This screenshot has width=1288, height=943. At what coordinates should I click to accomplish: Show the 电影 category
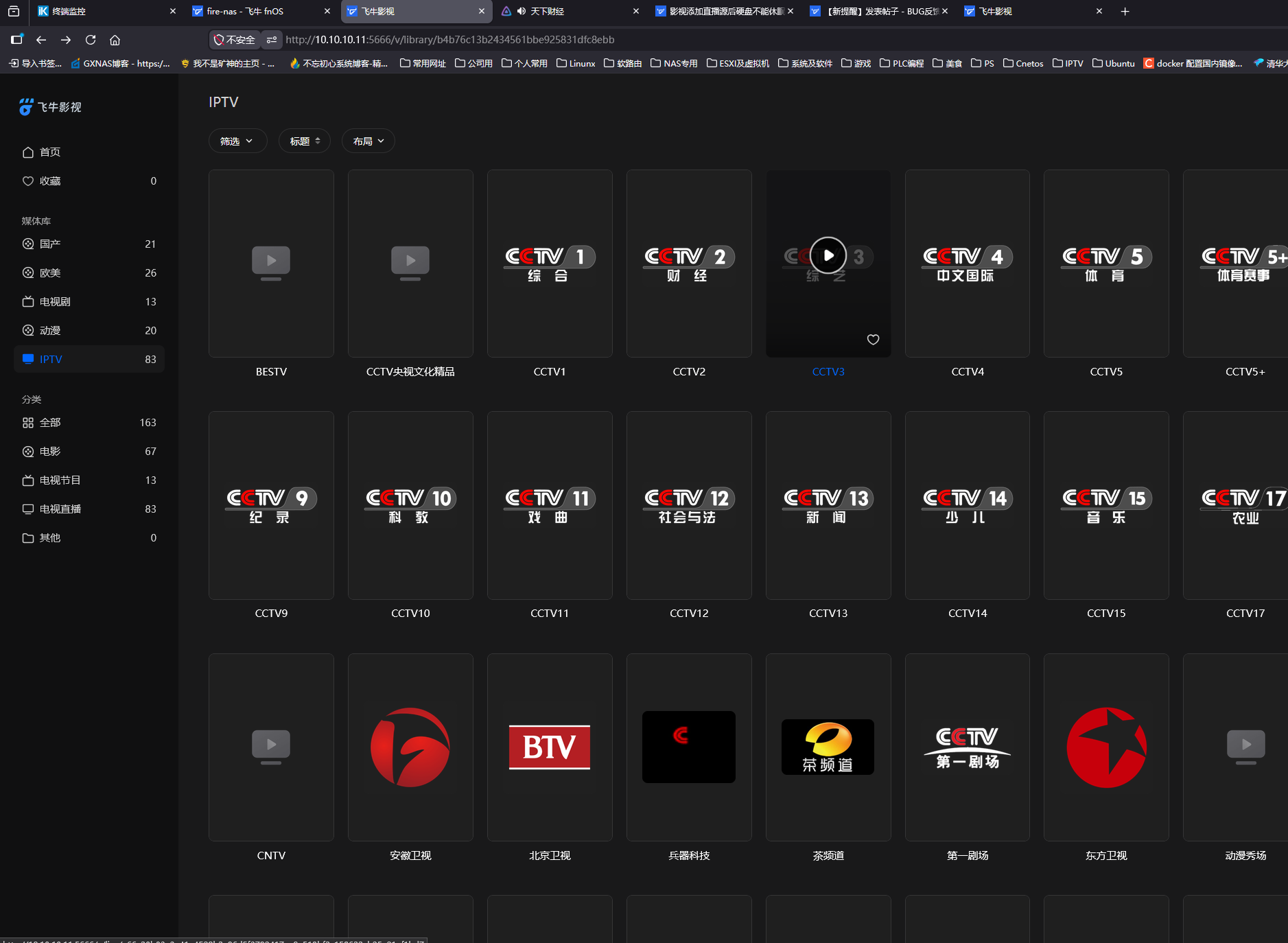89,452
